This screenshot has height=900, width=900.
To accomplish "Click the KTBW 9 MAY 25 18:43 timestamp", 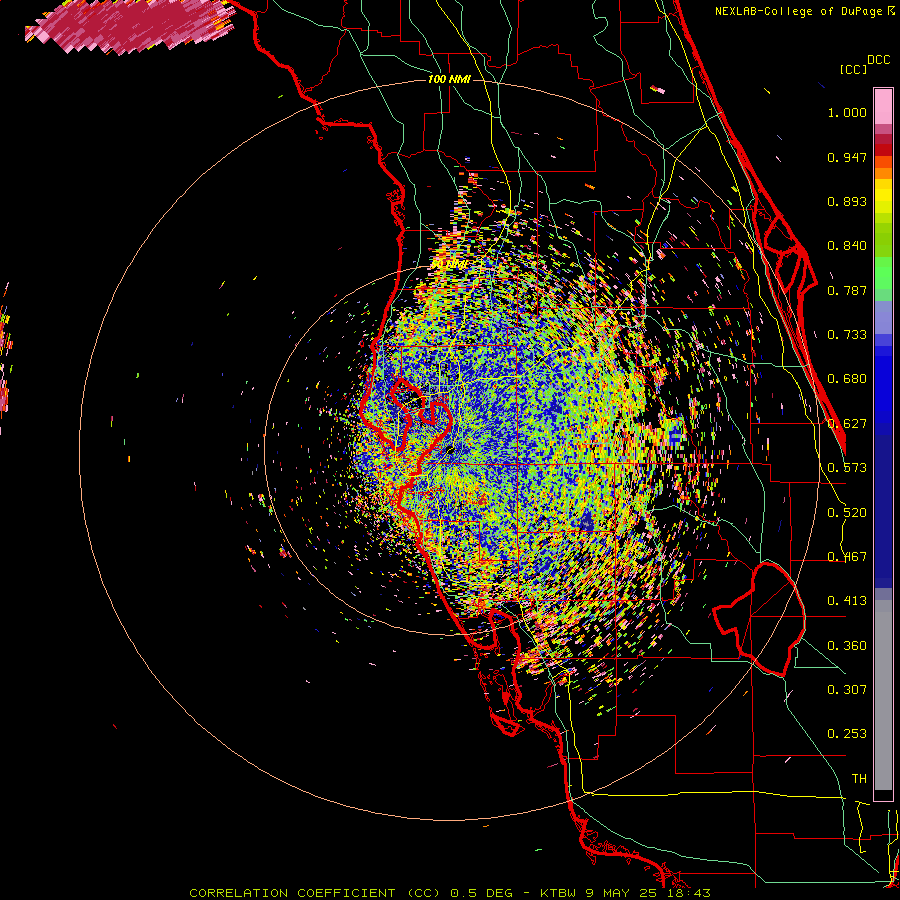I will click(625, 893).
